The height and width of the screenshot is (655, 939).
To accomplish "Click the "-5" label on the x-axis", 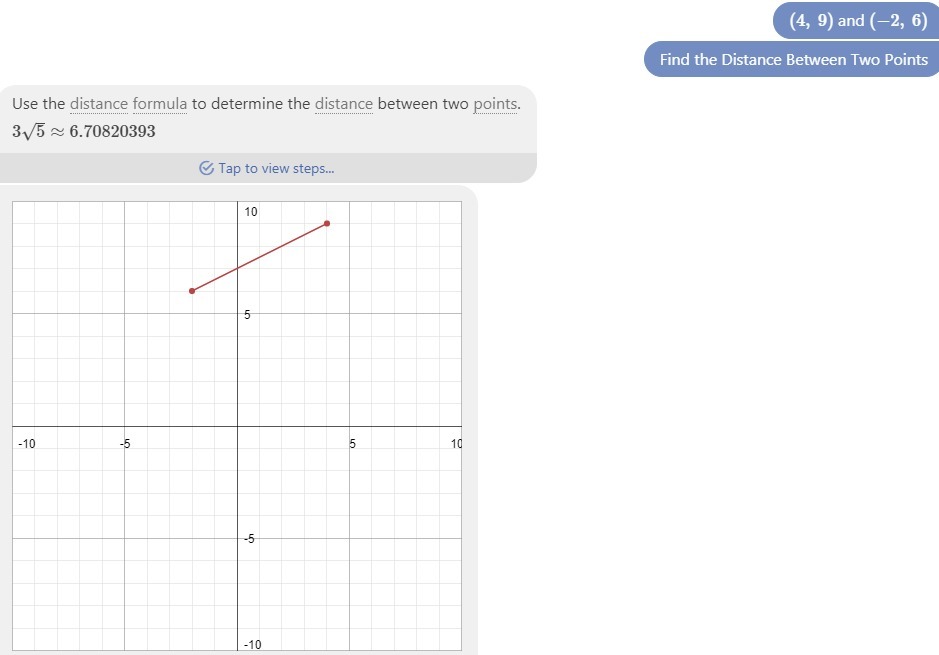I will [x=126, y=443].
